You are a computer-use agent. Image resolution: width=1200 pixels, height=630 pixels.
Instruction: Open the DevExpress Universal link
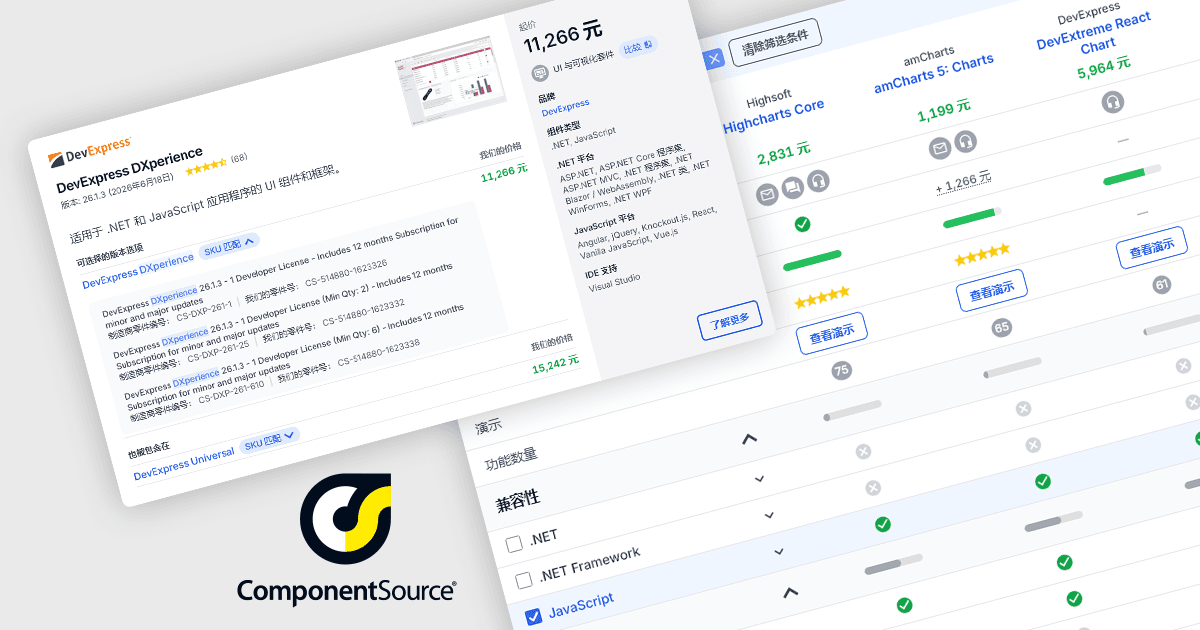(184, 464)
